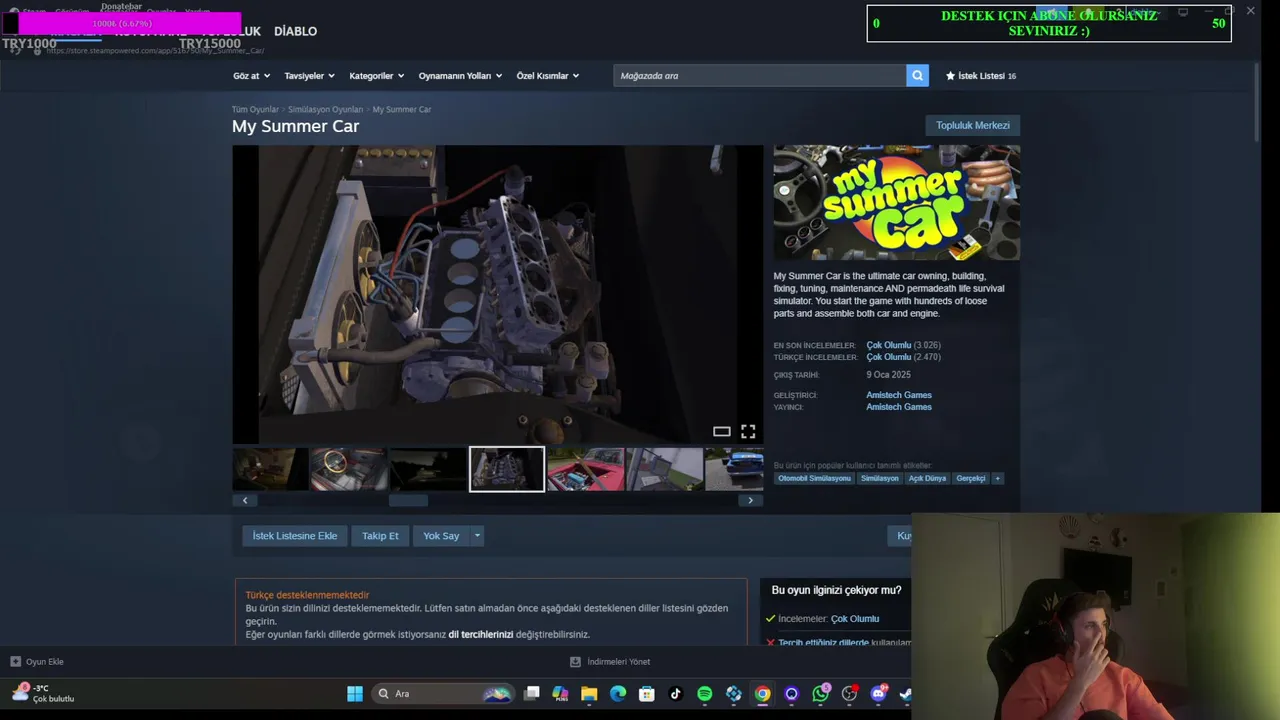Open TikTok from the taskbar
The image size is (1280, 720).
pyautogui.click(x=676, y=694)
